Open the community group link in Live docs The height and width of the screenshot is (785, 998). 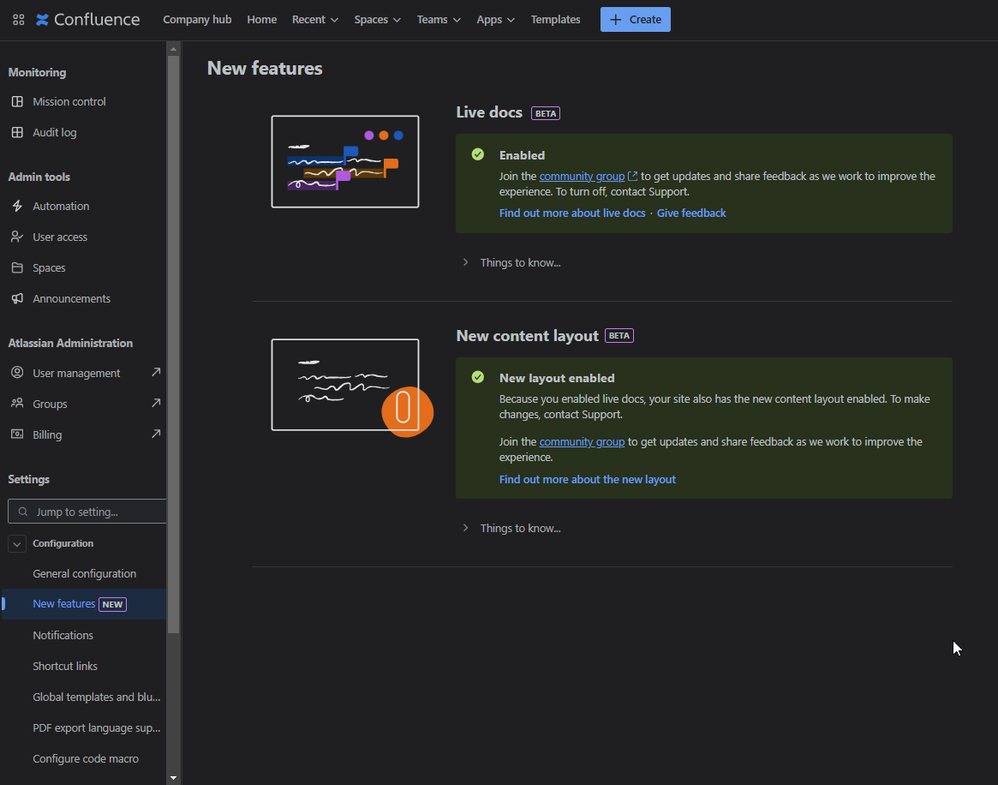click(x=582, y=176)
